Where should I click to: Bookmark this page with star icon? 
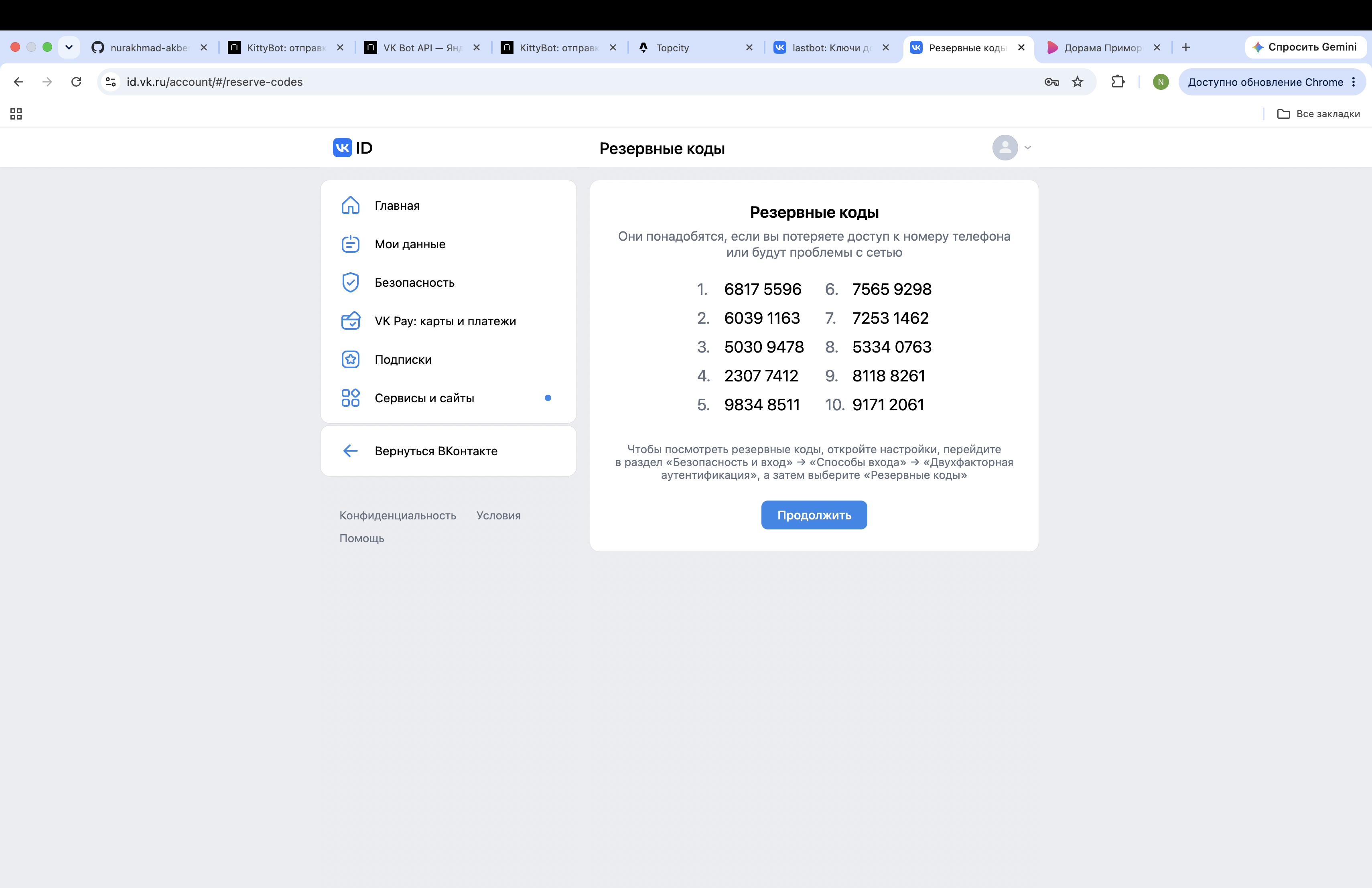click(1078, 82)
